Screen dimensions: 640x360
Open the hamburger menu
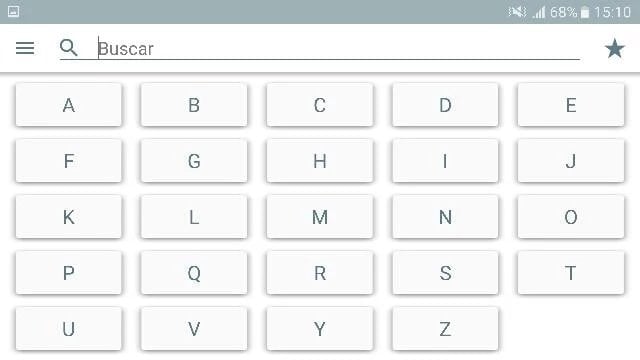coord(25,48)
